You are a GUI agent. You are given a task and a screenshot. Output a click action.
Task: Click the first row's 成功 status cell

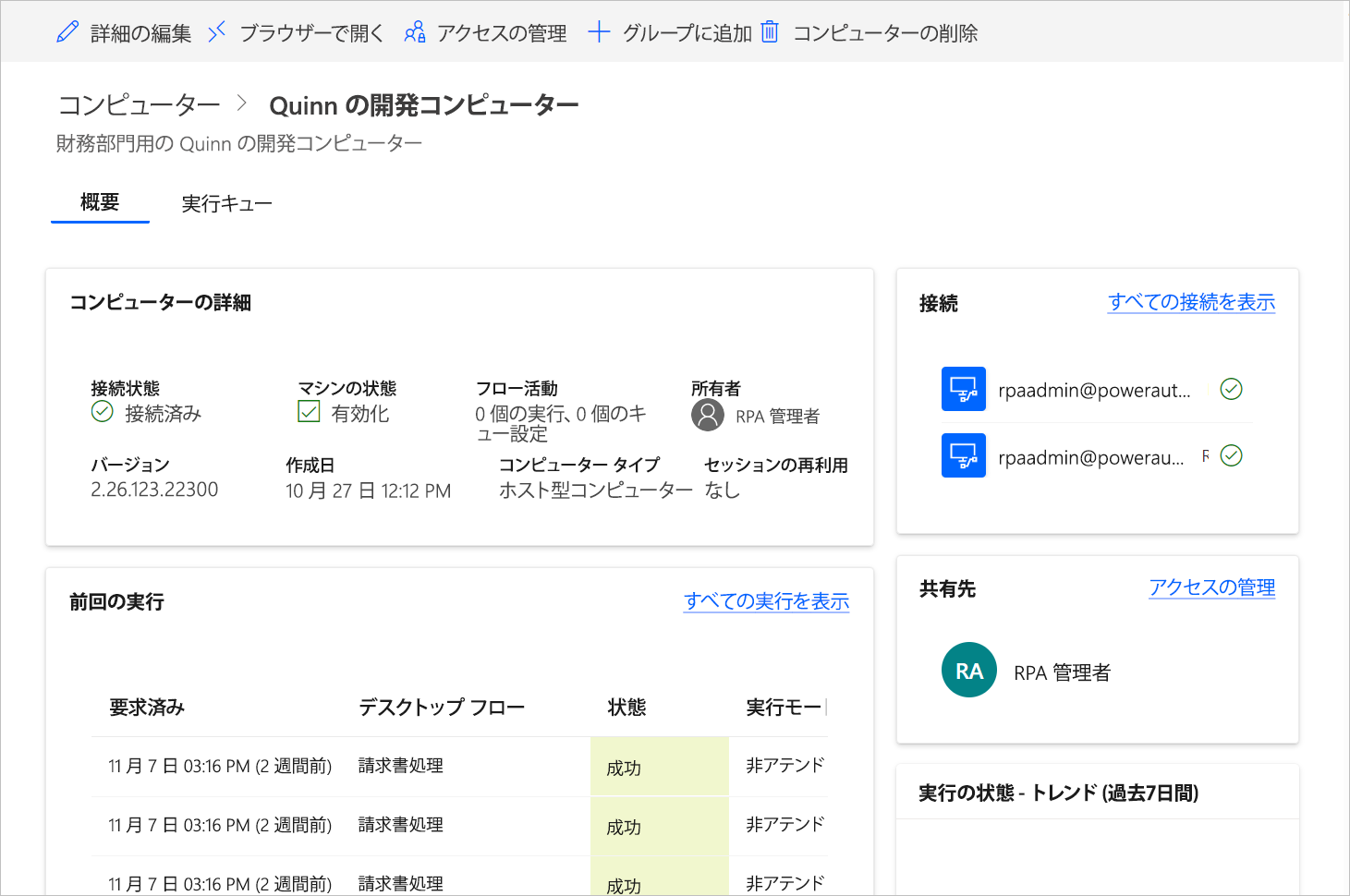660,767
